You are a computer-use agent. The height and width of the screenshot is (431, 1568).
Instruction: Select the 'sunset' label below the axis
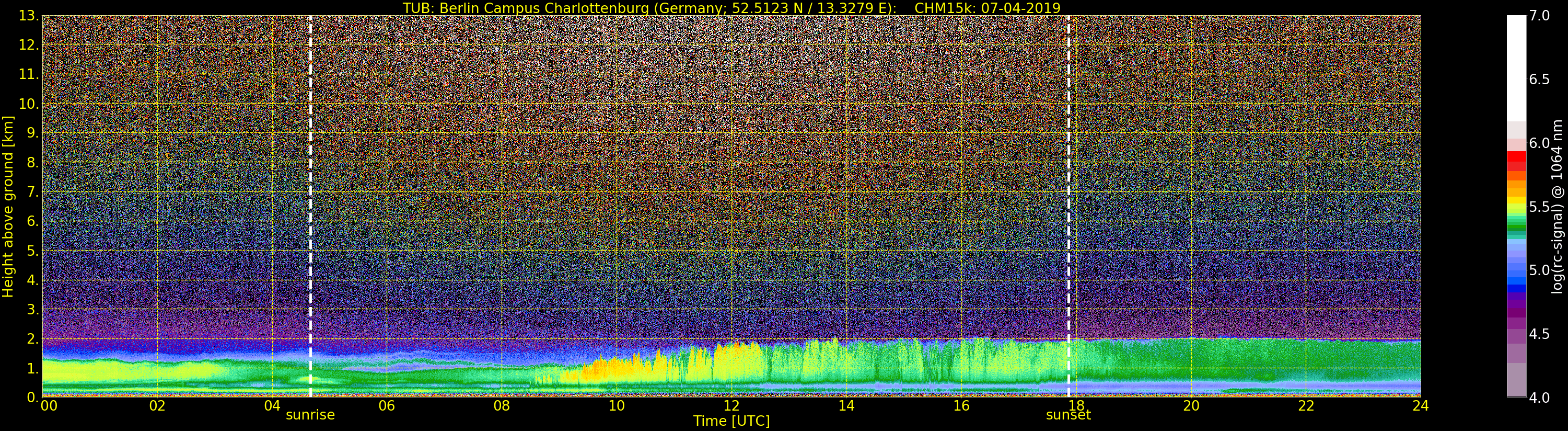(1068, 415)
